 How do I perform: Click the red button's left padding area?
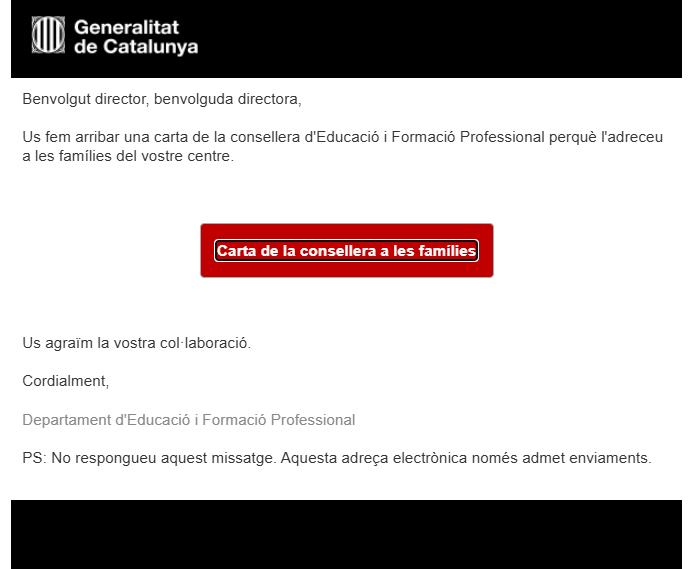pos(208,251)
